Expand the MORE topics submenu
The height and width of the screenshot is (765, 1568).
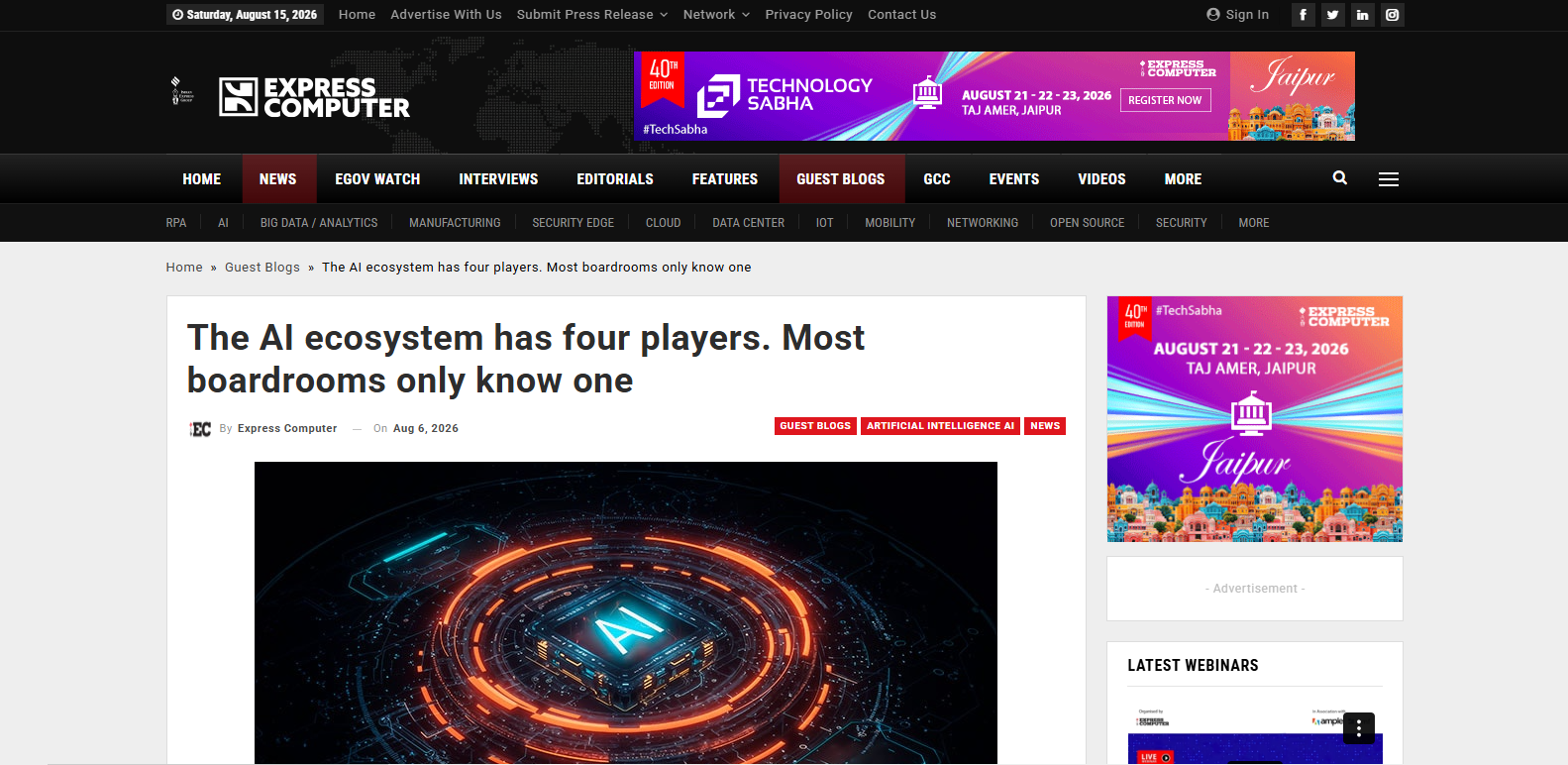(1253, 223)
